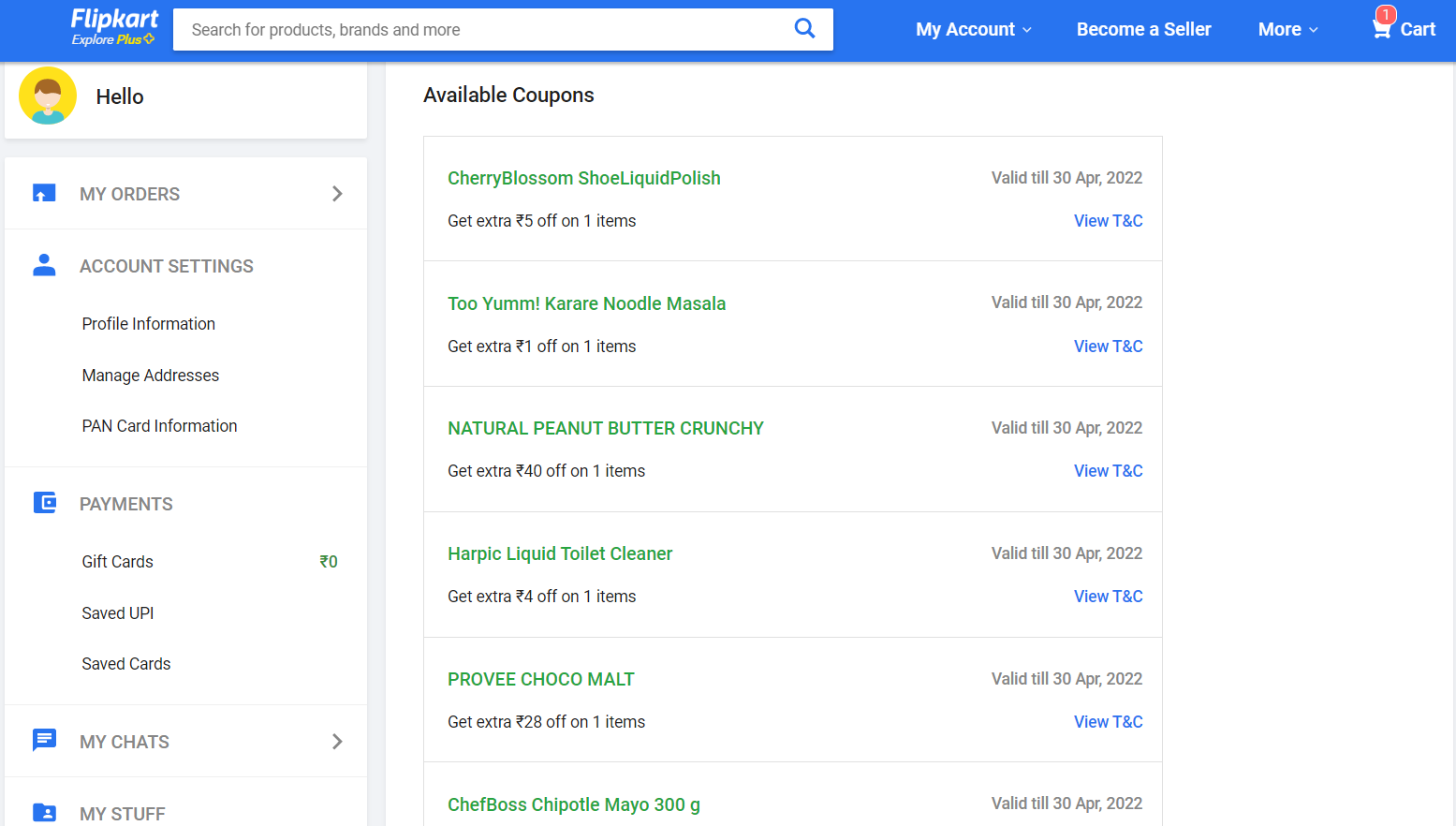Open Profile Information in the sidebar
This screenshot has width=1456, height=826.
148,323
